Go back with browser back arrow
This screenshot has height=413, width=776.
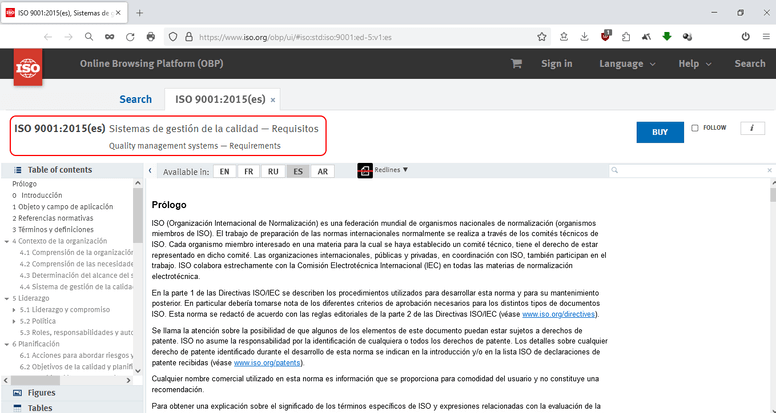click(x=48, y=37)
